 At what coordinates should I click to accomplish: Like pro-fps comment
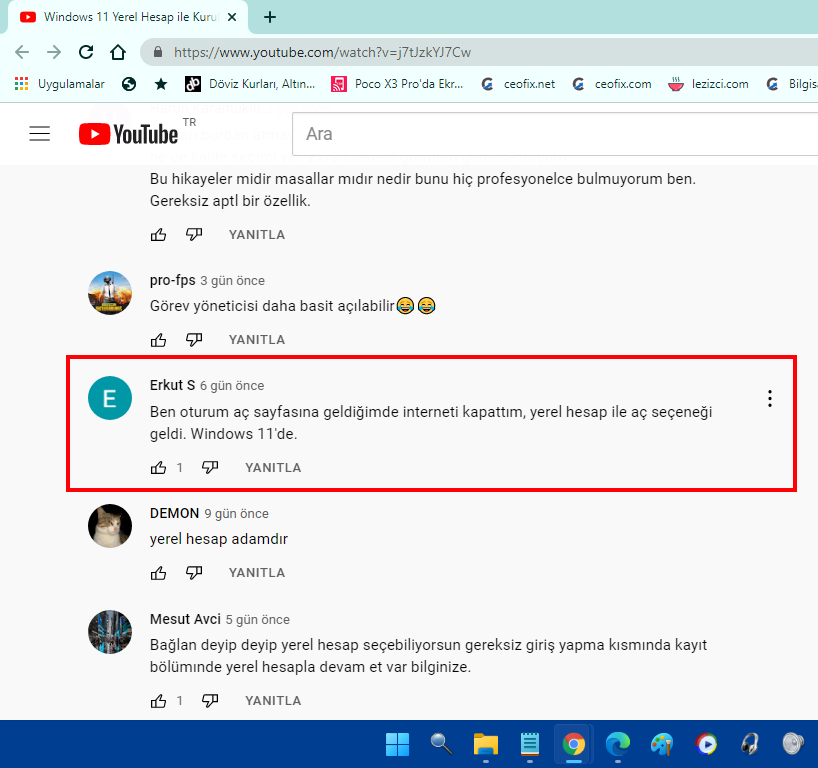(159, 340)
